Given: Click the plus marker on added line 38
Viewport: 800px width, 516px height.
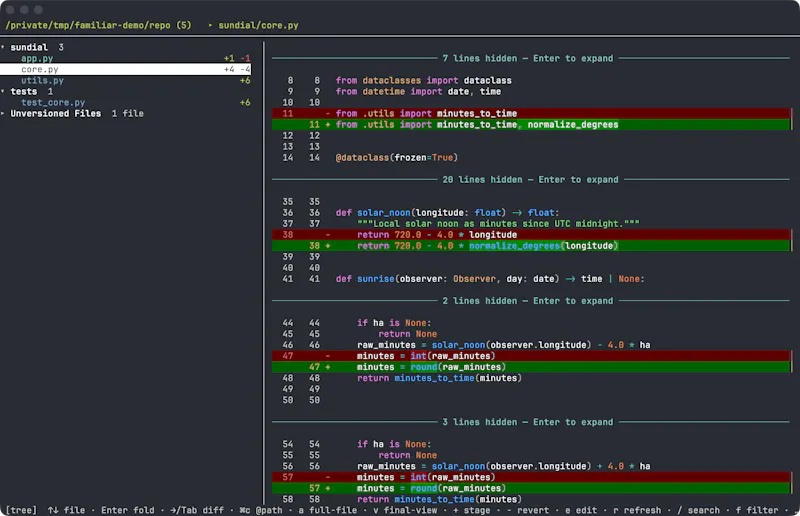Looking at the screenshot, I should pyautogui.click(x=328, y=245).
